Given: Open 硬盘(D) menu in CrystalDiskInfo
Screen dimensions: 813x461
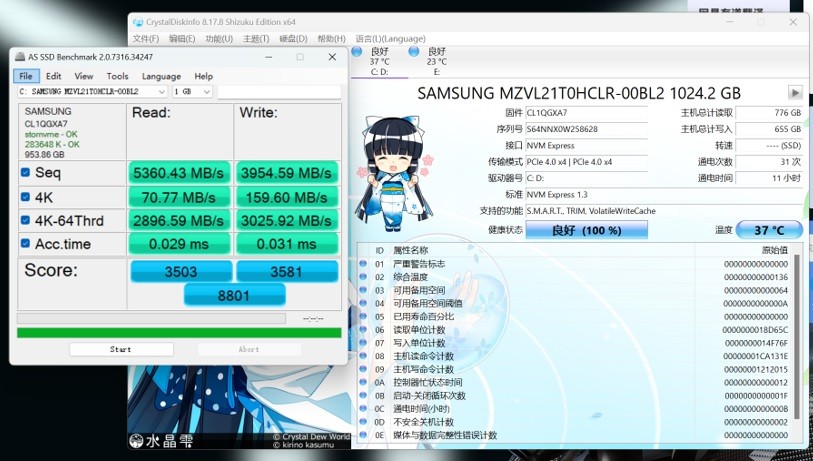Looking at the screenshot, I should (x=293, y=39).
